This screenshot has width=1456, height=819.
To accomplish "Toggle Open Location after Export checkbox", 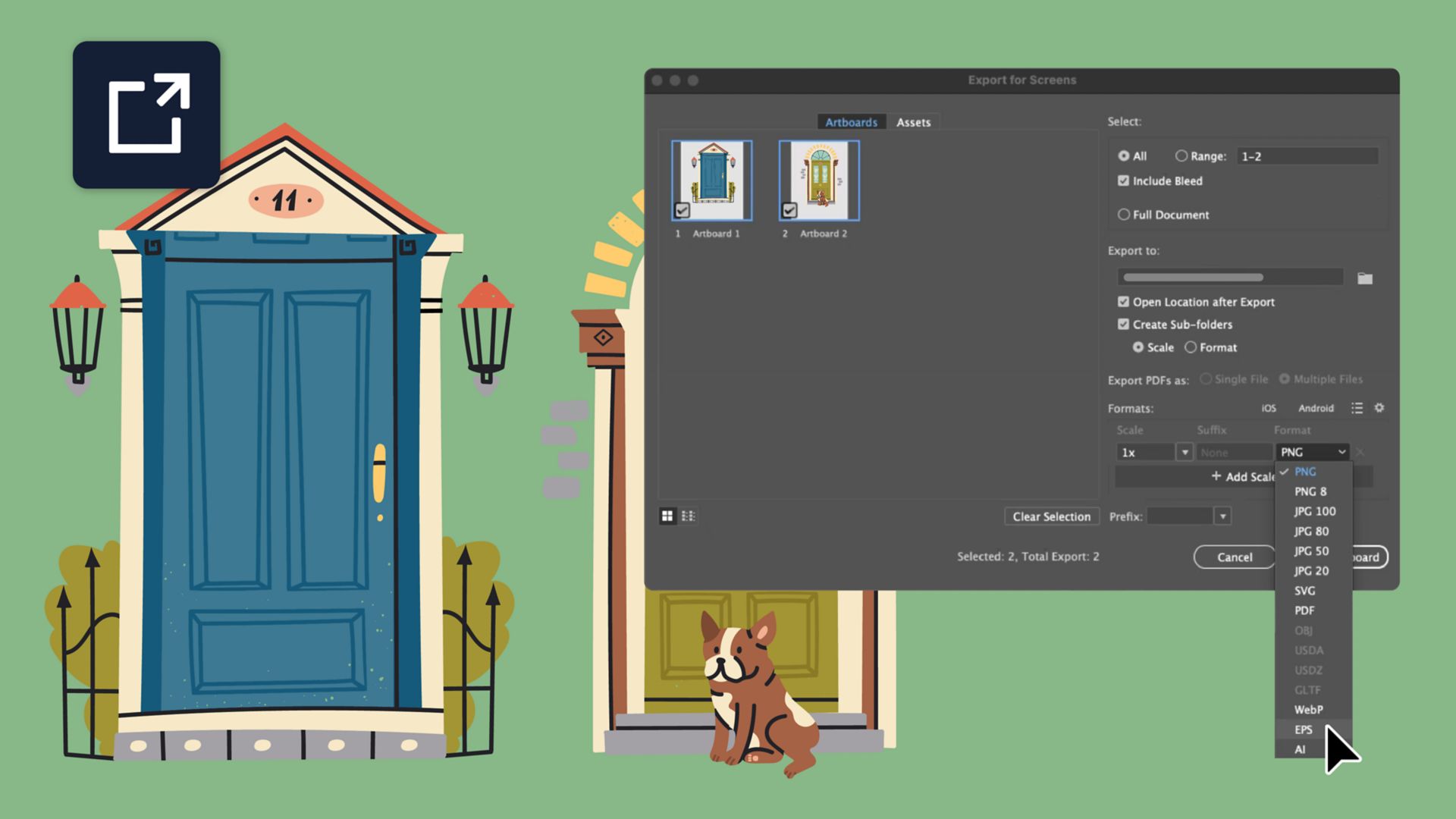I will 1122,302.
